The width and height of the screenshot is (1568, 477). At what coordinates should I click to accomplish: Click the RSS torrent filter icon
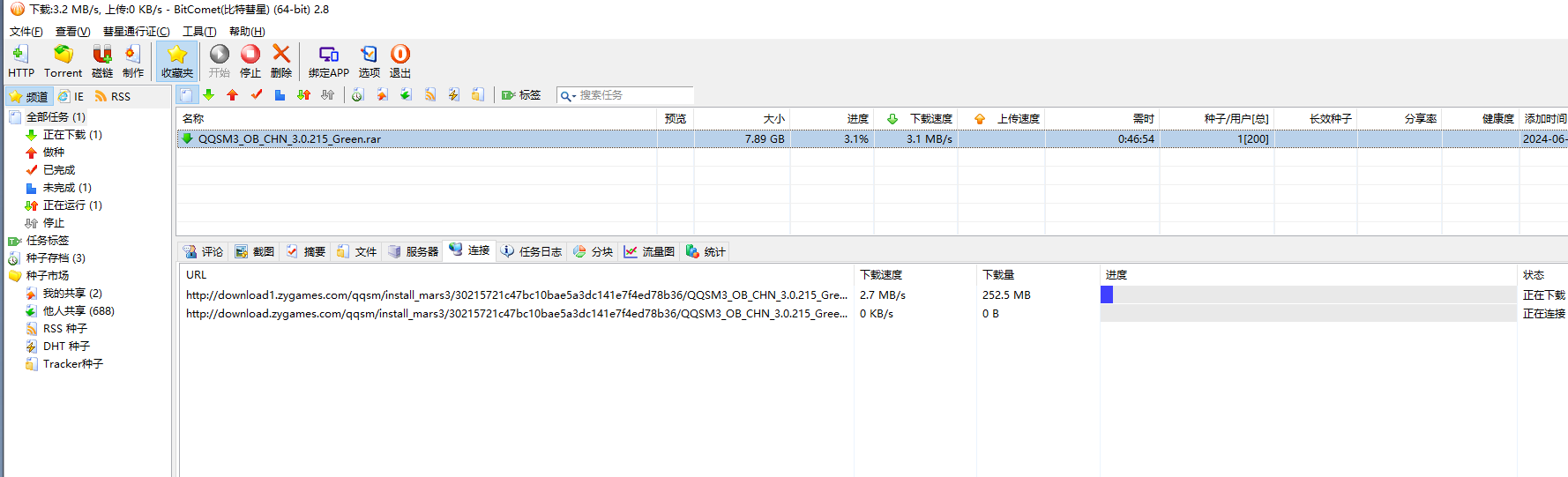[x=430, y=95]
